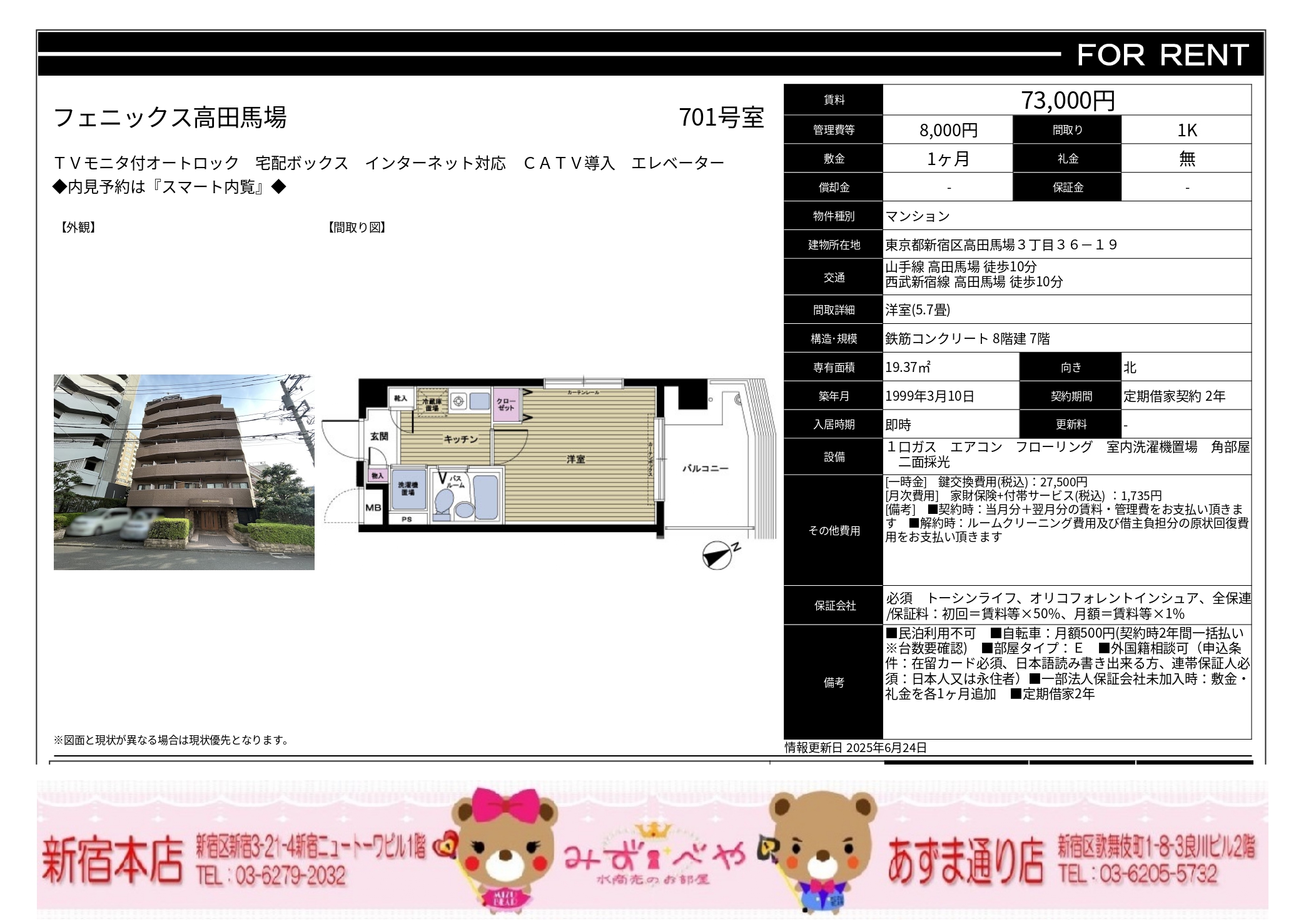Click the bathtub symbol in the floor plan
Screen dimensions: 1306x924
click(485, 498)
